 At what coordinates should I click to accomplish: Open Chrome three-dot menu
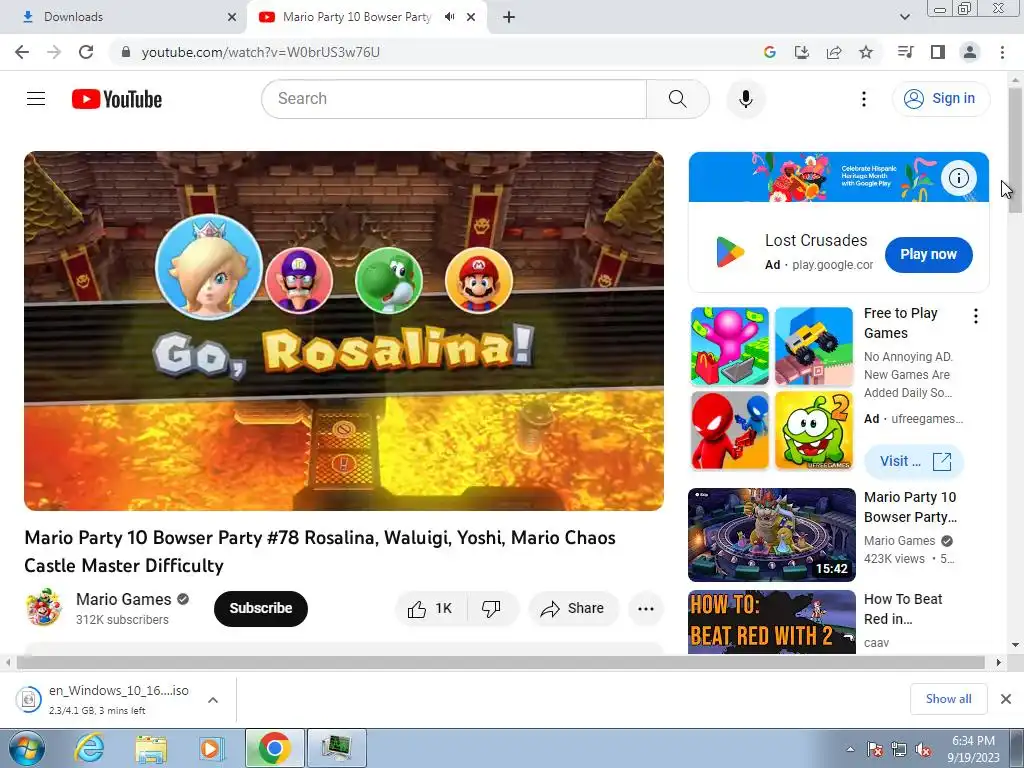point(1002,52)
